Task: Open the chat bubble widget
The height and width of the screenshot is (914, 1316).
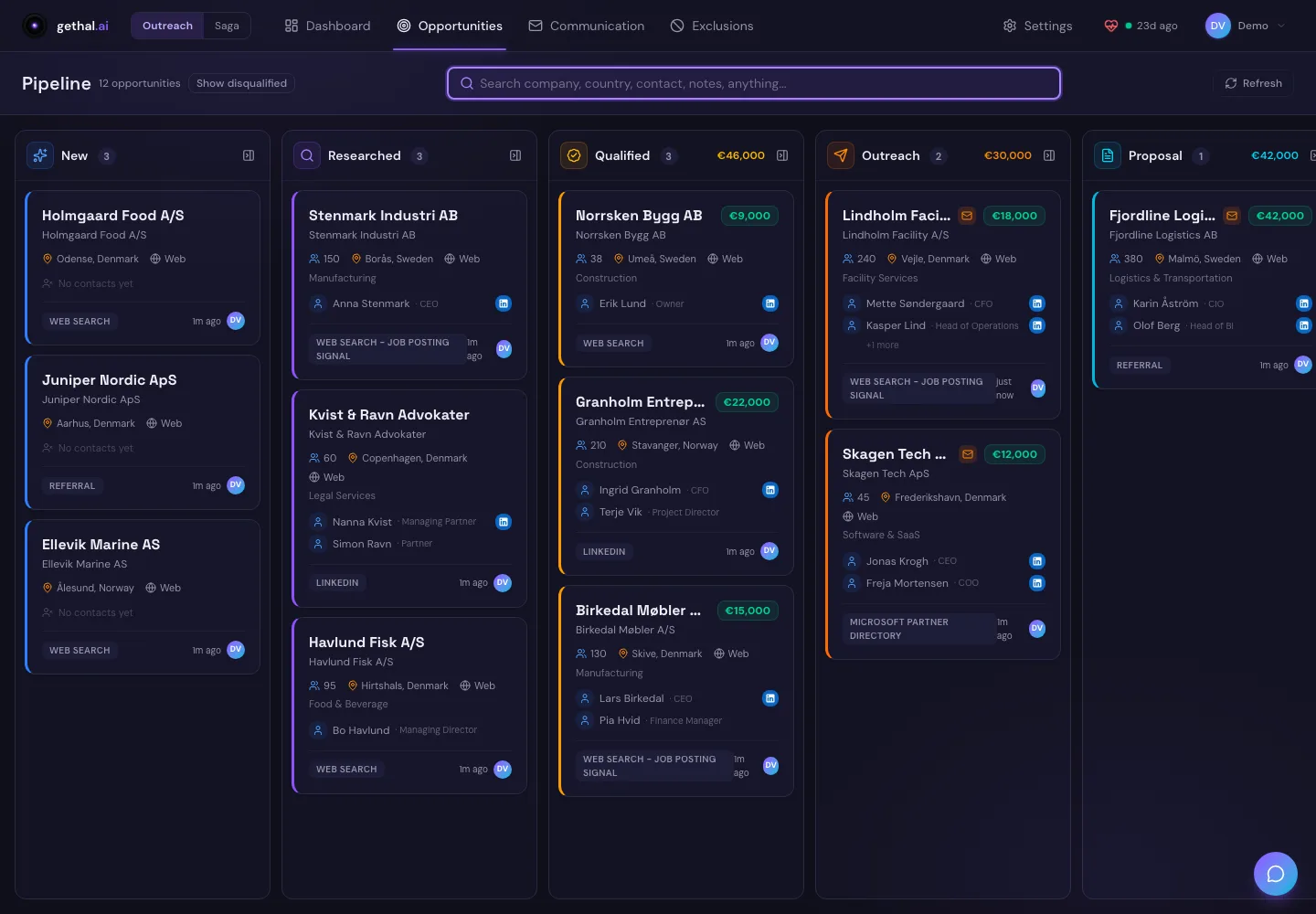Action: 1276,874
